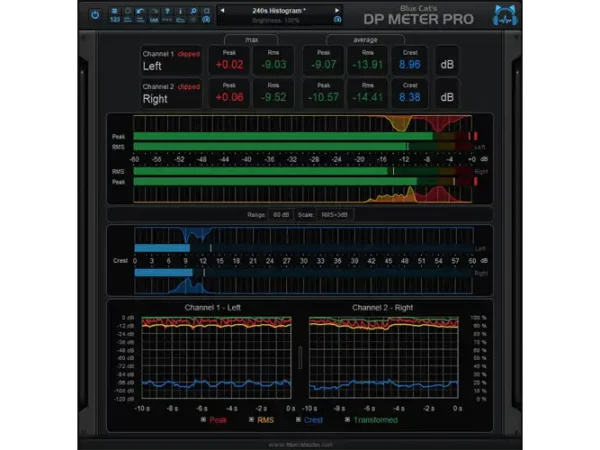Open about info with the i icon
Screen dimensions: 600x450
(x=181, y=11)
